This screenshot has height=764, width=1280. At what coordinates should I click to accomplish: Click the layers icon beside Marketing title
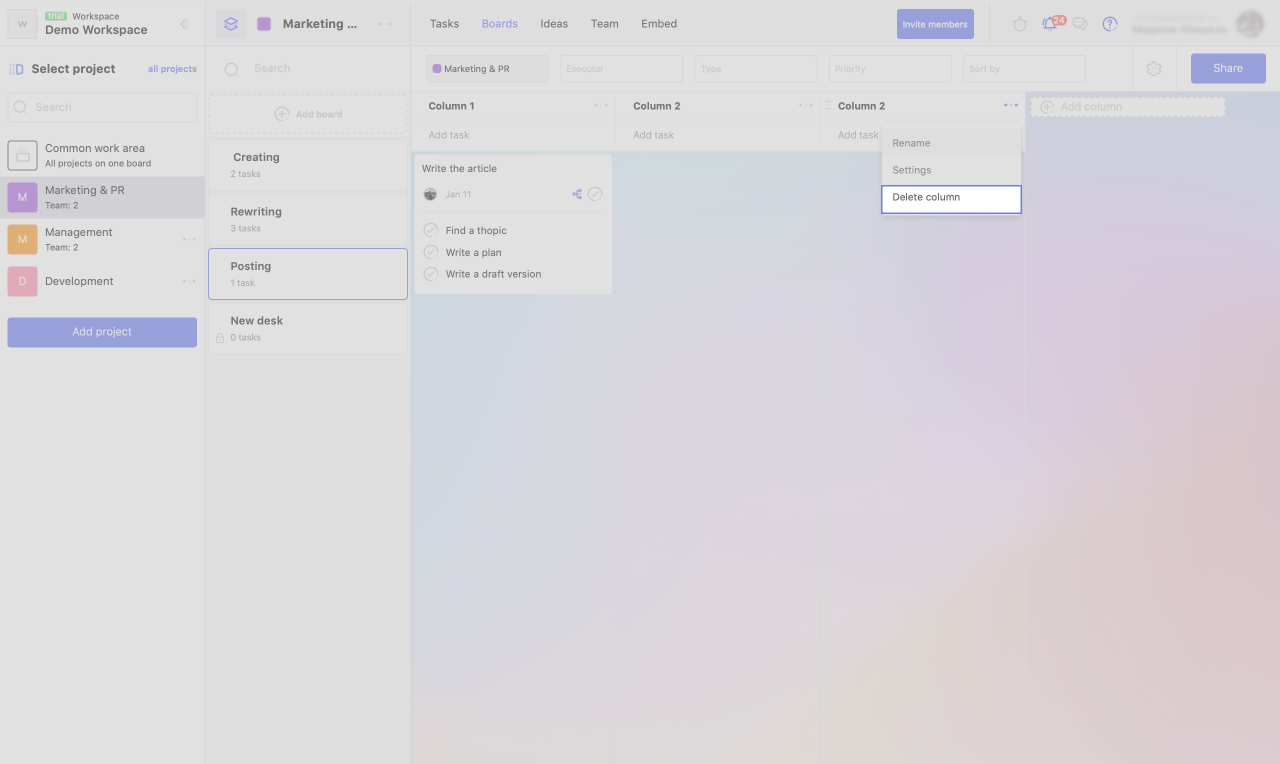pos(231,24)
